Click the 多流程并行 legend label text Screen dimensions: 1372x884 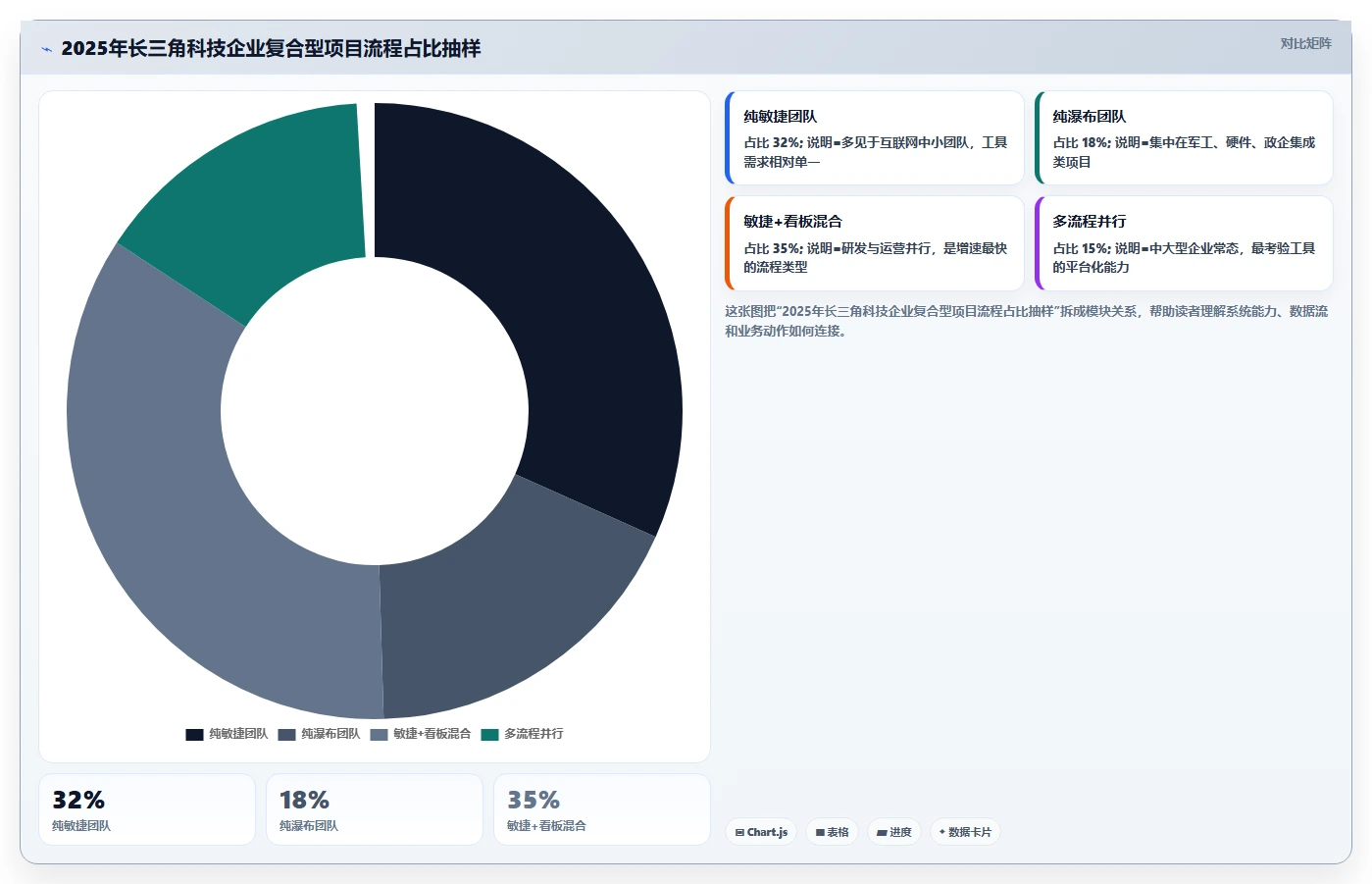534,734
